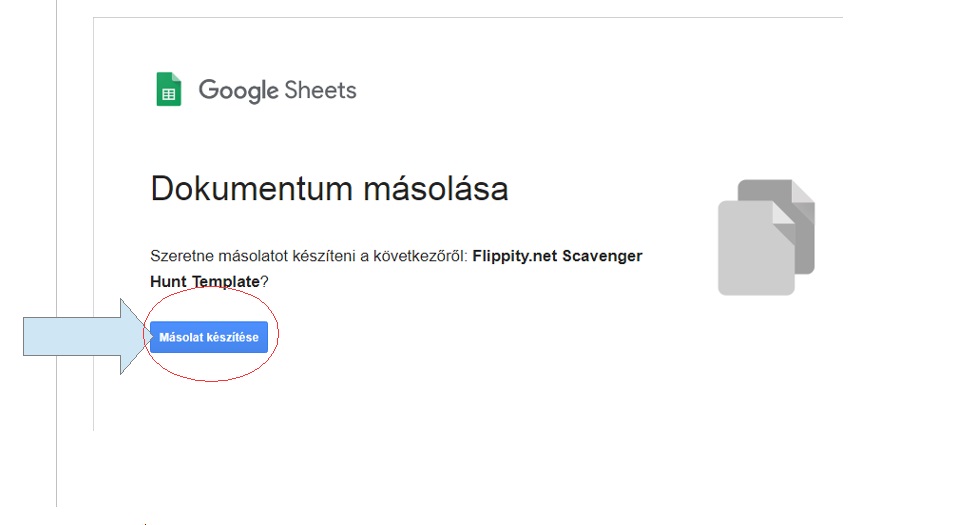The height and width of the screenshot is (525, 971).
Task: Click the word Google in the logo
Action: pyautogui.click(x=238, y=90)
